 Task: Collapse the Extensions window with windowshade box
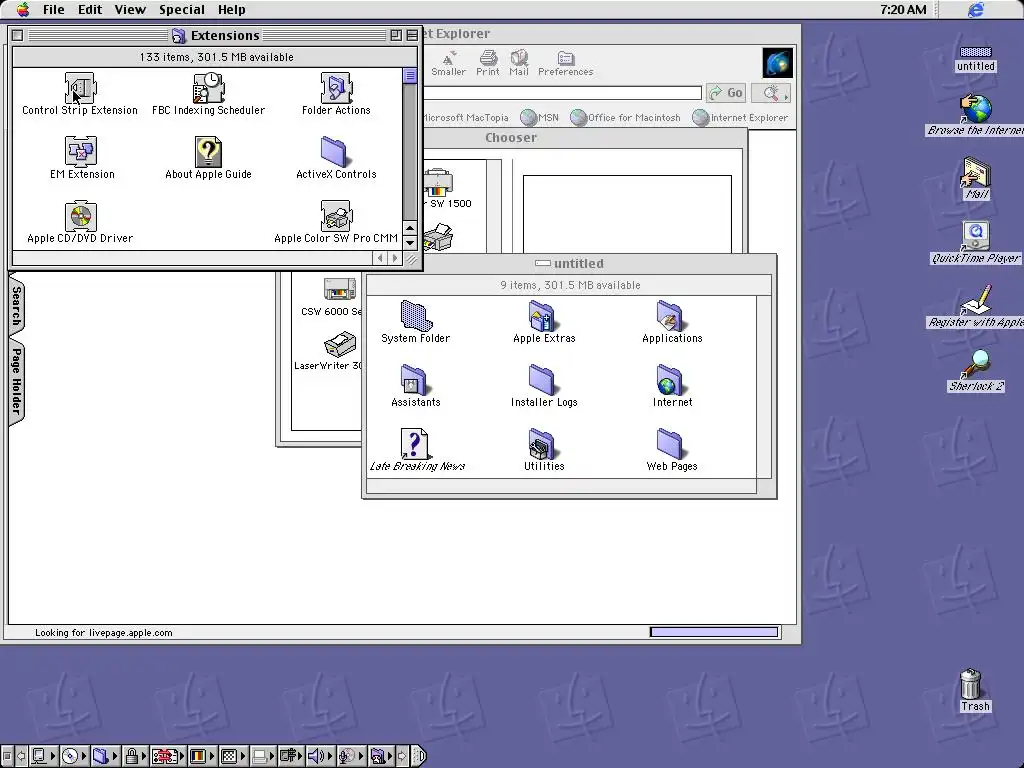coord(412,35)
